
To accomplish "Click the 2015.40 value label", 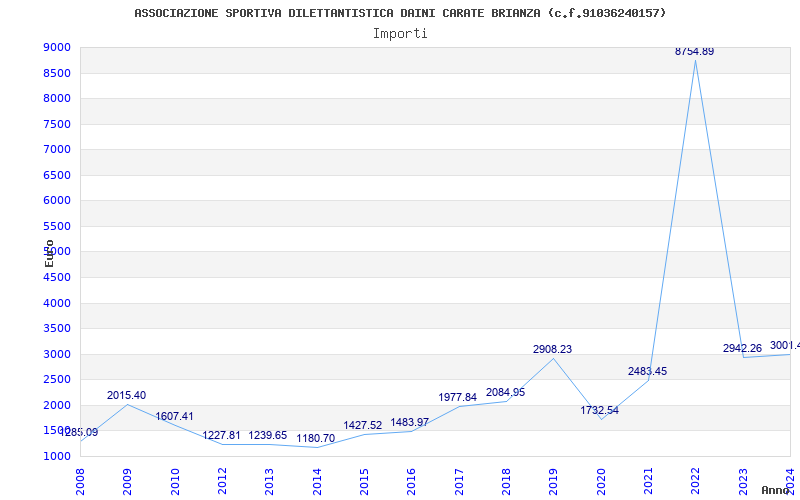I will pos(126,395).
